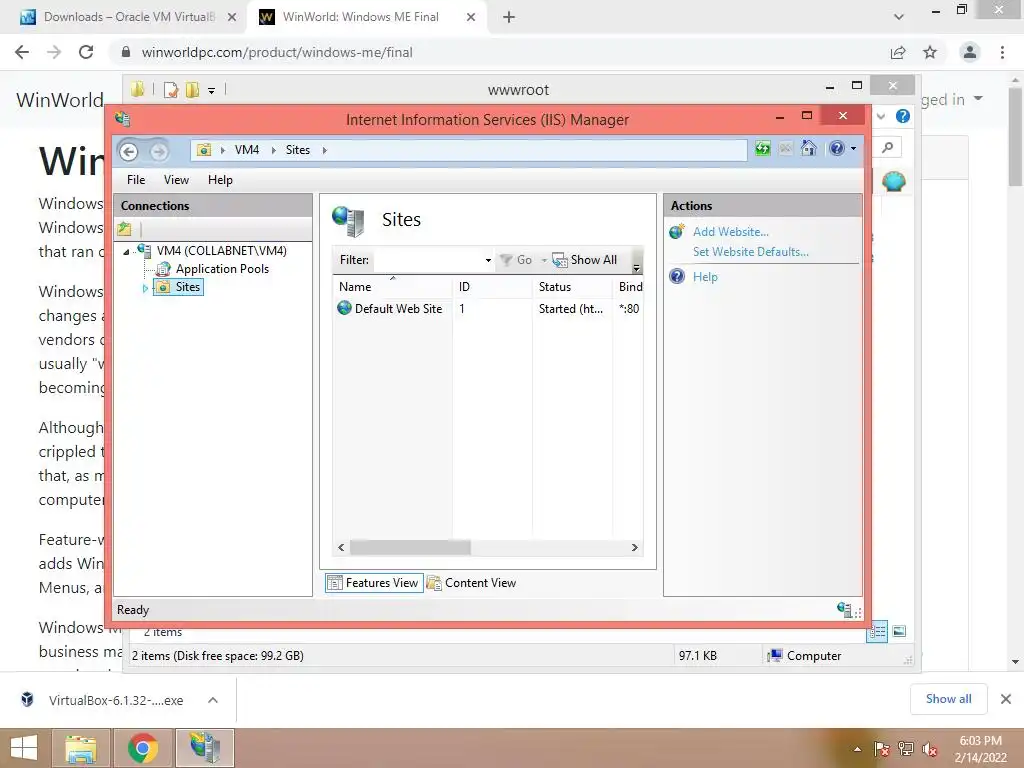This screenshot has width=1024, height=768.
Task: Open the filter toolbar overflow arrow
Action: pos(636,268)
